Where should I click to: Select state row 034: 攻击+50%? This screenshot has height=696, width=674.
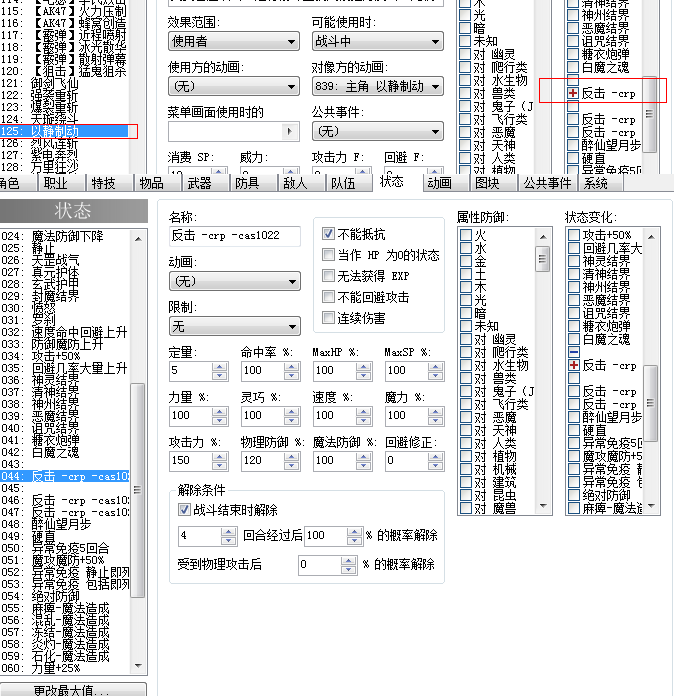click(65, 356)
